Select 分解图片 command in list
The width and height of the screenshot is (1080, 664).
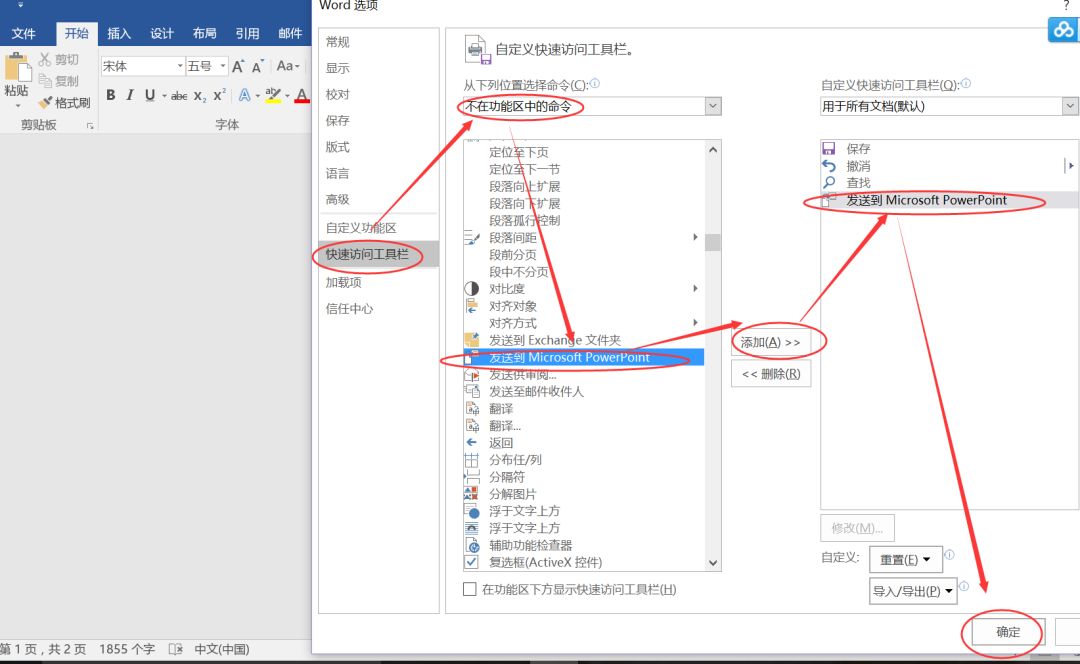(x=583, y=494)
